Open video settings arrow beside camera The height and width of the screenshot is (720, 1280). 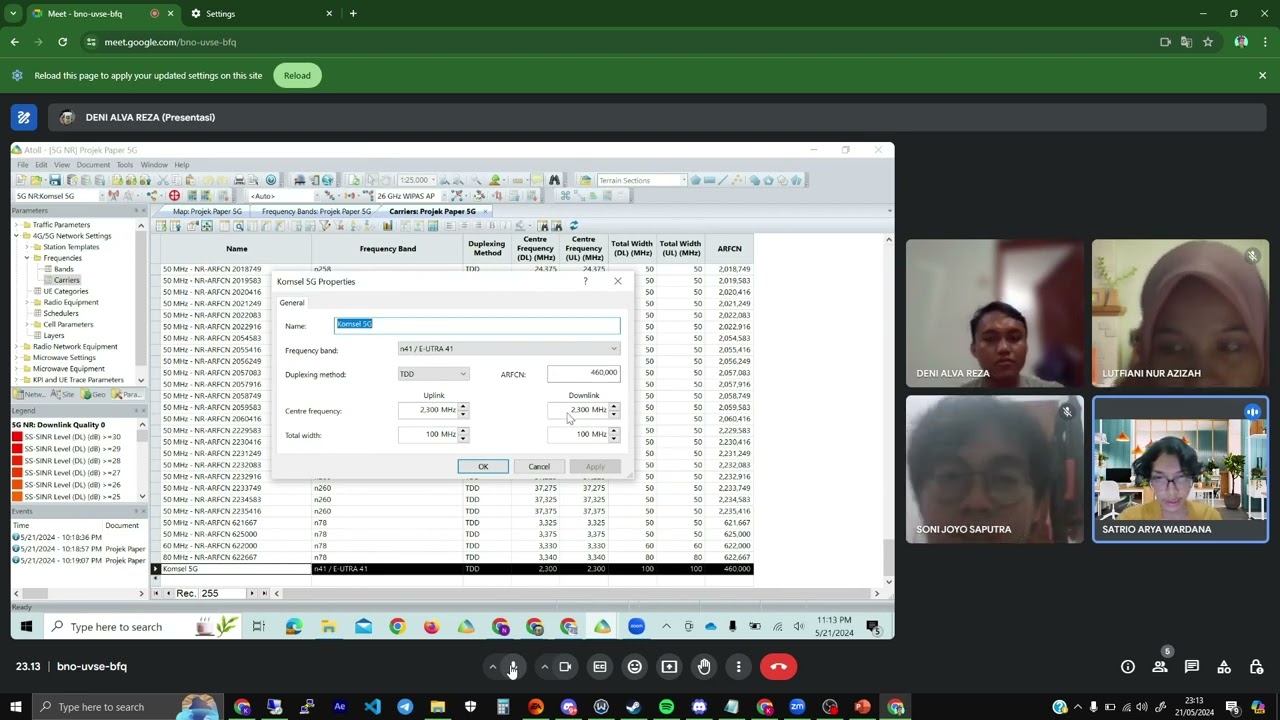[544, 667]
